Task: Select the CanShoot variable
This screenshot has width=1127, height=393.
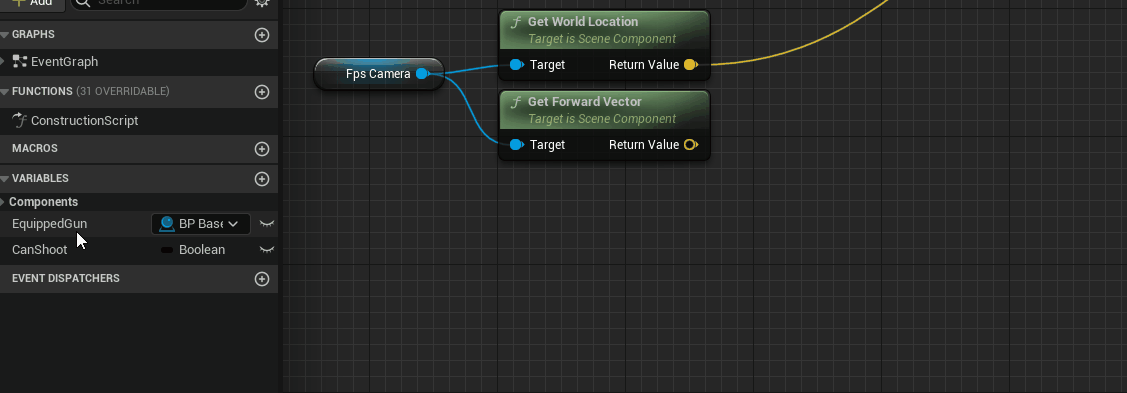Action: point(40,250)
